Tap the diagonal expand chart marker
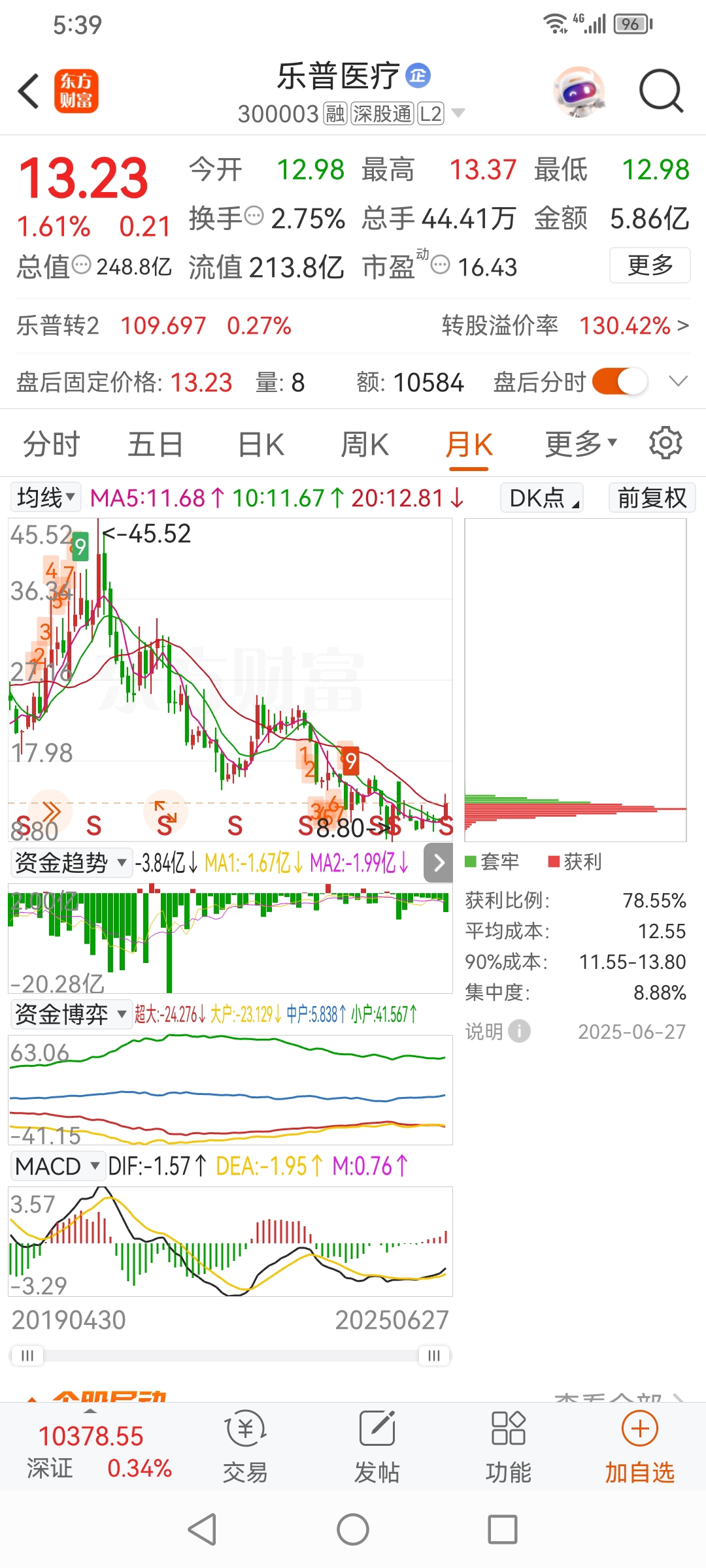Image resolution: width=706 pixels, height=1568 pixels. pos(165,811)
